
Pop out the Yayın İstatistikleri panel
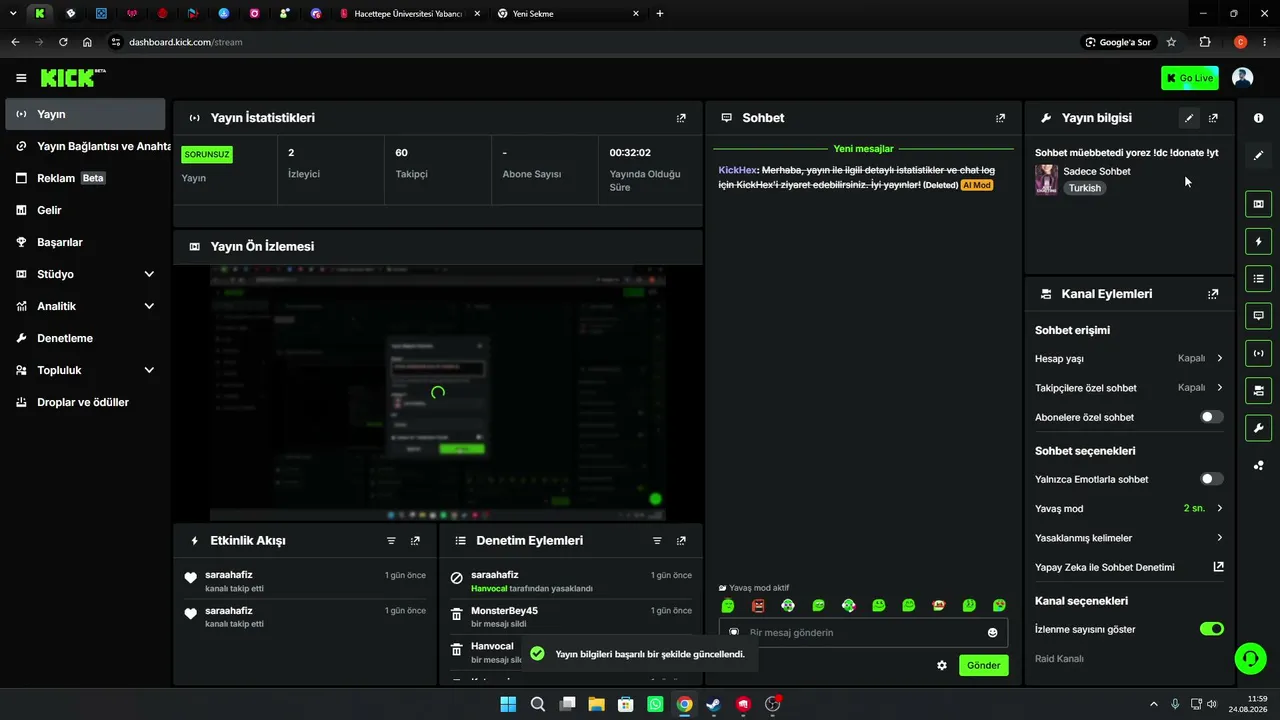(681, 118)
